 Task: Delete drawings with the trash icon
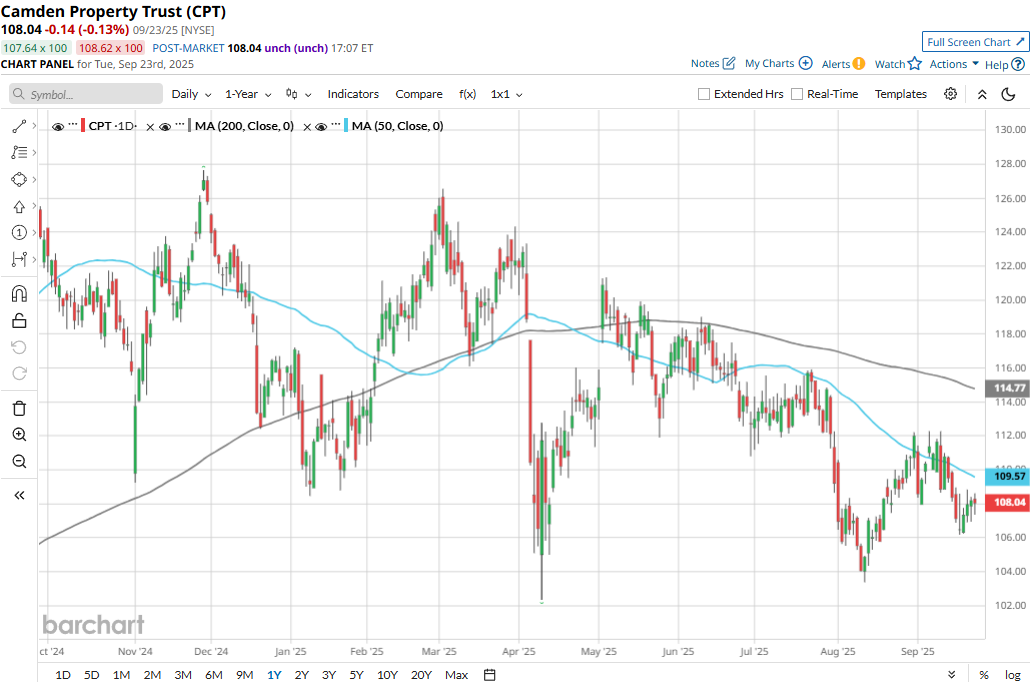coord(19,408)
